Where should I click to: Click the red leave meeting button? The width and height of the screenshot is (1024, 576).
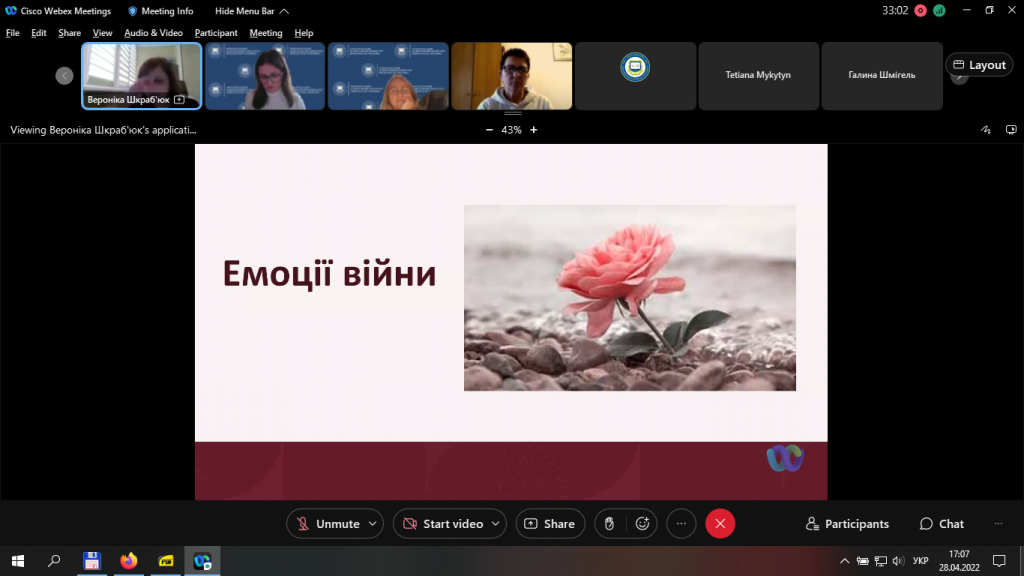(x=720, y=523)
